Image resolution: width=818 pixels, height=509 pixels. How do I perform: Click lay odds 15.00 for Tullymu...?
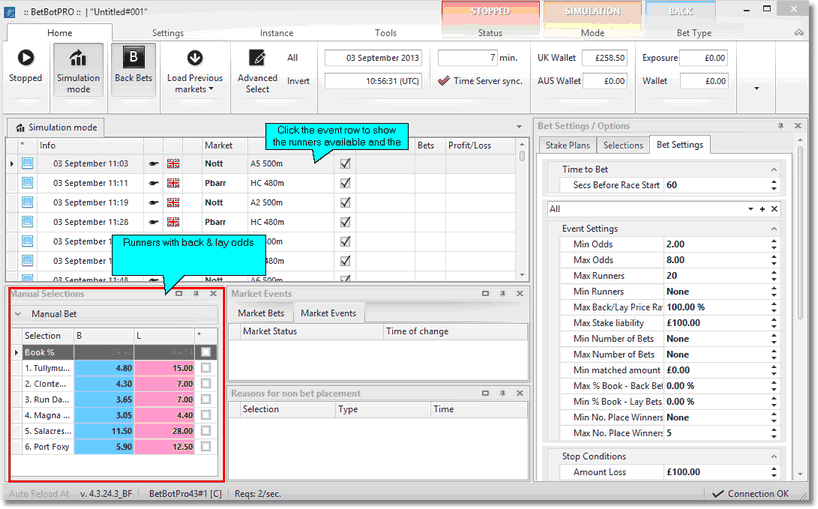(164, 368)
